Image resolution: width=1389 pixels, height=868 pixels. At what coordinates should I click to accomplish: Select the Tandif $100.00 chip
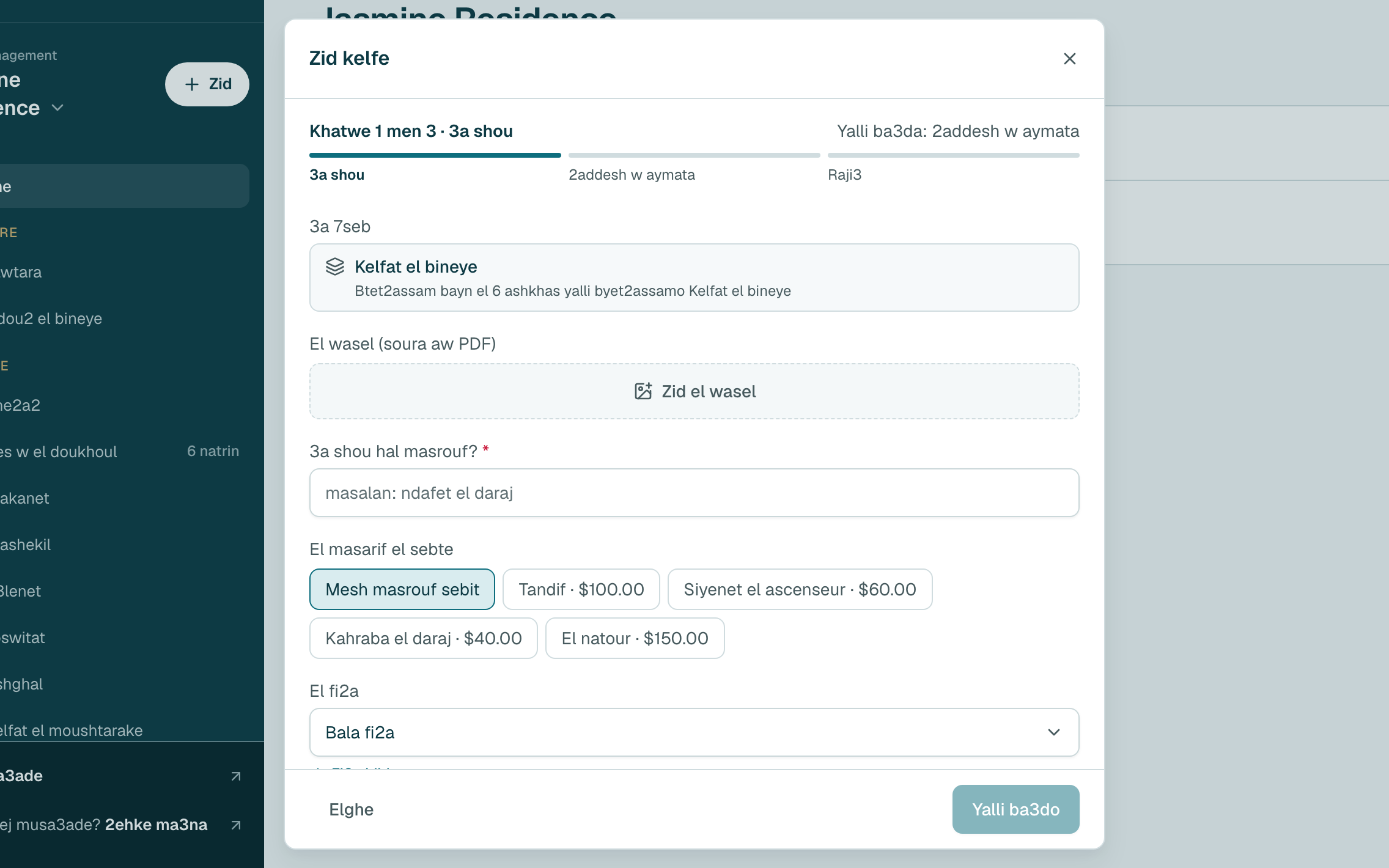point(581,589)
